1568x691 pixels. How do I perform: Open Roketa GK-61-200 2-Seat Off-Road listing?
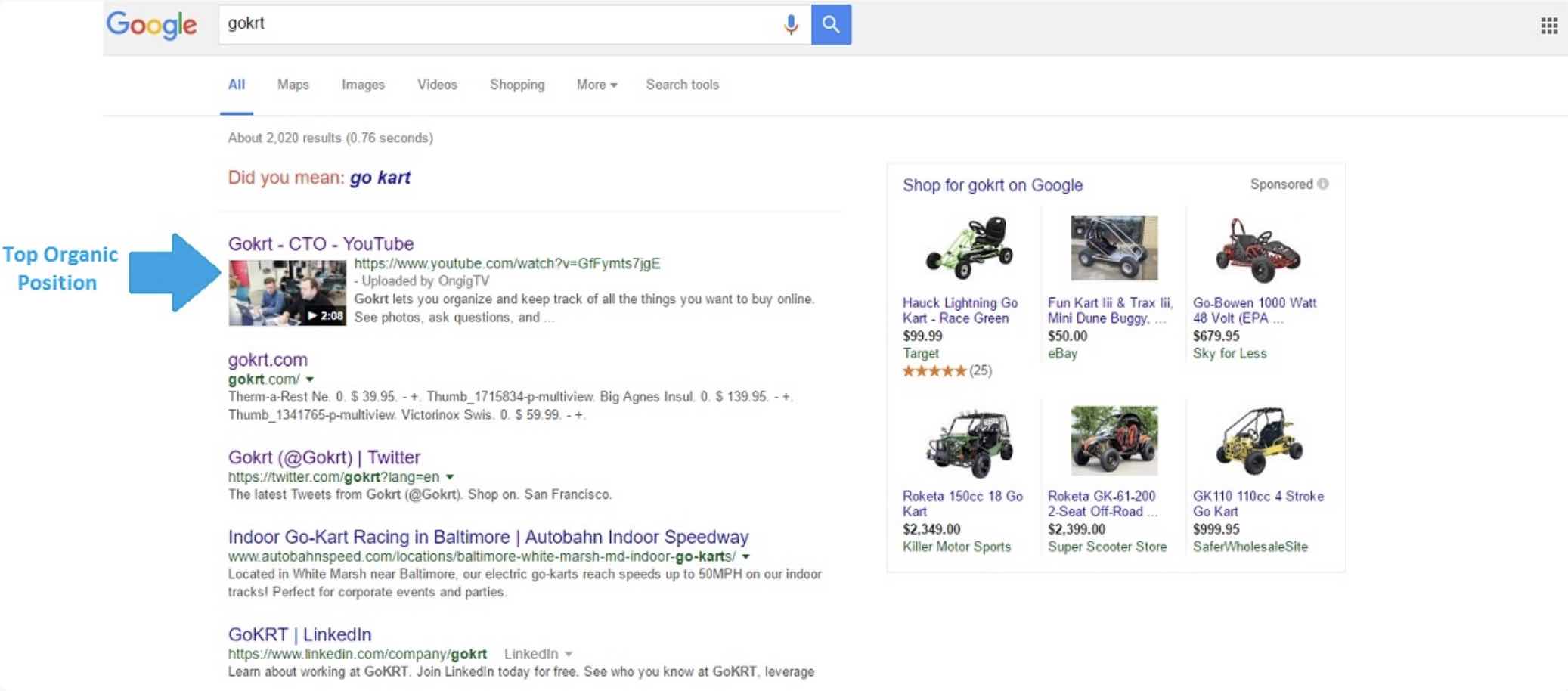(x=1102, y=504)
